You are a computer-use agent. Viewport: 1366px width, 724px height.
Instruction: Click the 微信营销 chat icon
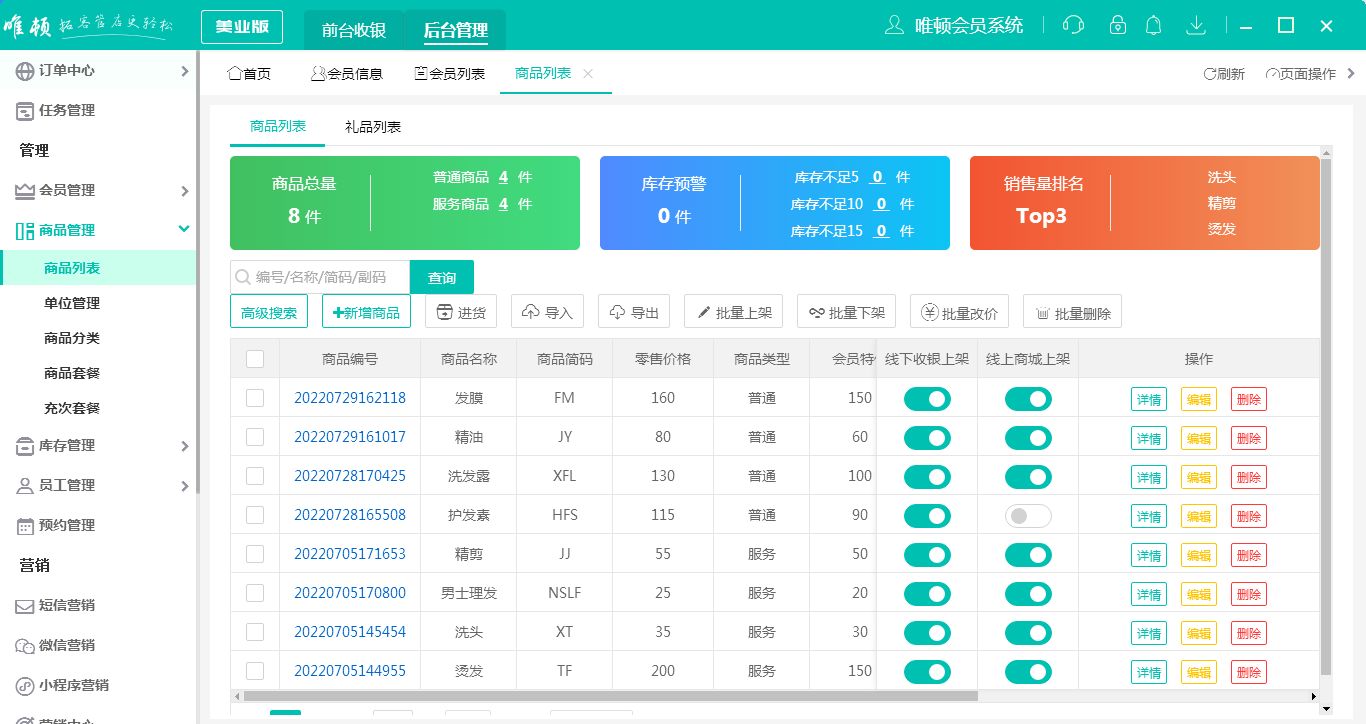[x=26, y=646]
